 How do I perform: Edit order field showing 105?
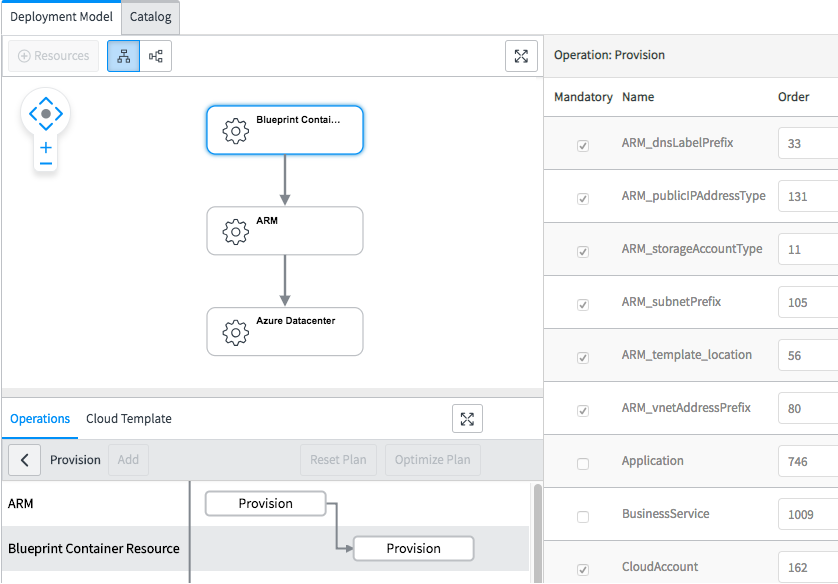click(x=808, y=302)
